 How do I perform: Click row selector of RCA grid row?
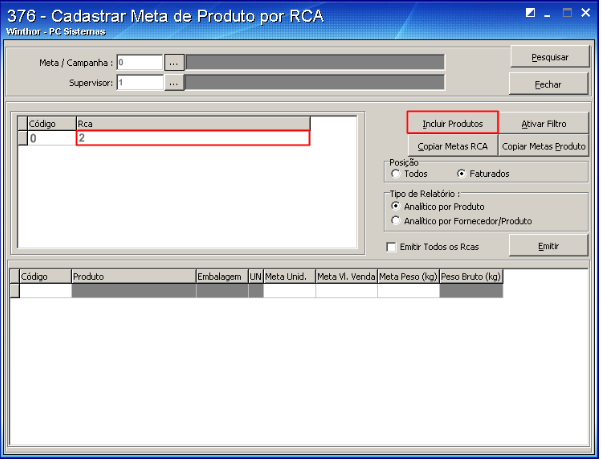[x=23, y=138]
